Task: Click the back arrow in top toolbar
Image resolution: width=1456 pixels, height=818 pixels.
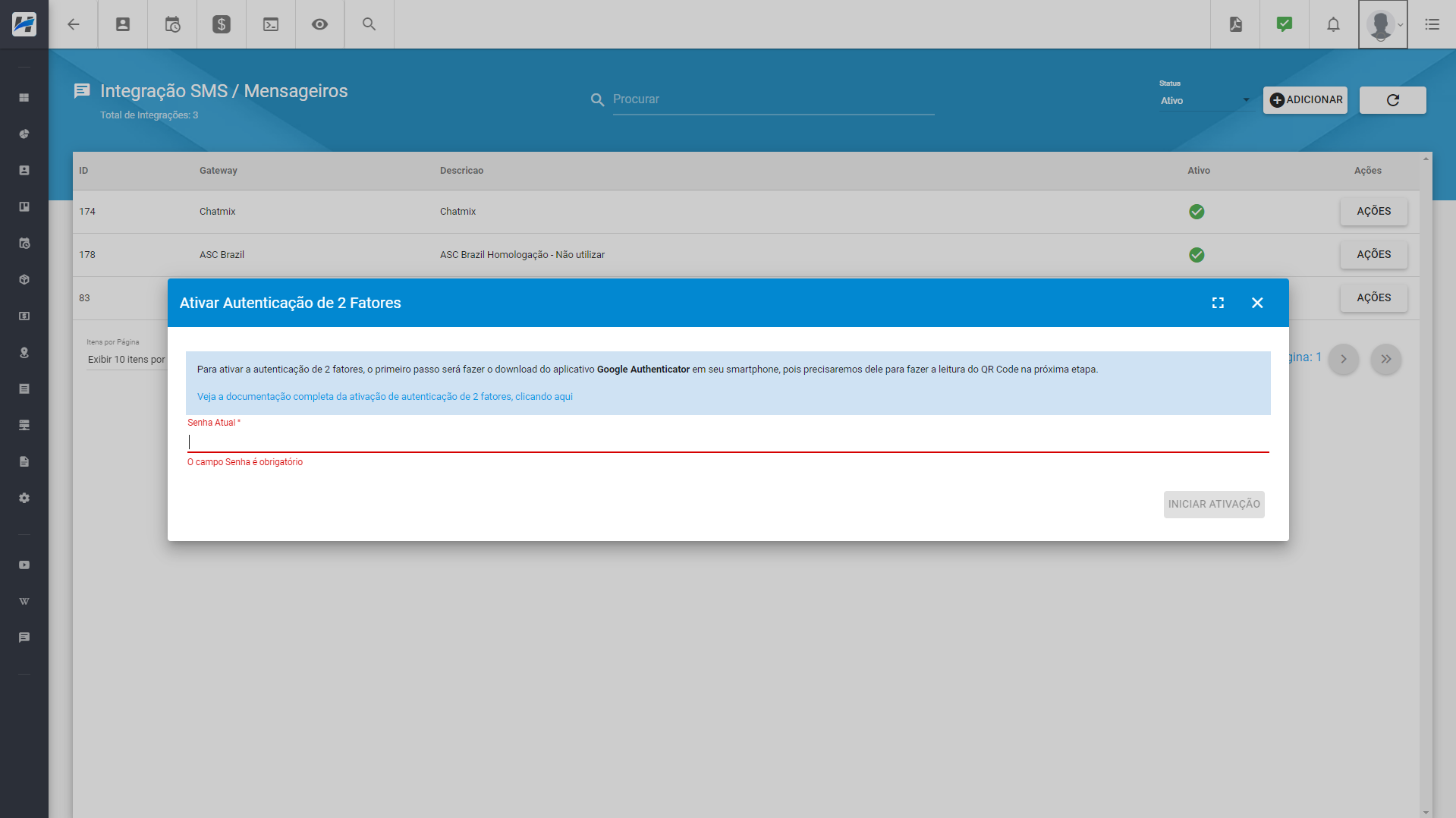Action: (74, 24)
